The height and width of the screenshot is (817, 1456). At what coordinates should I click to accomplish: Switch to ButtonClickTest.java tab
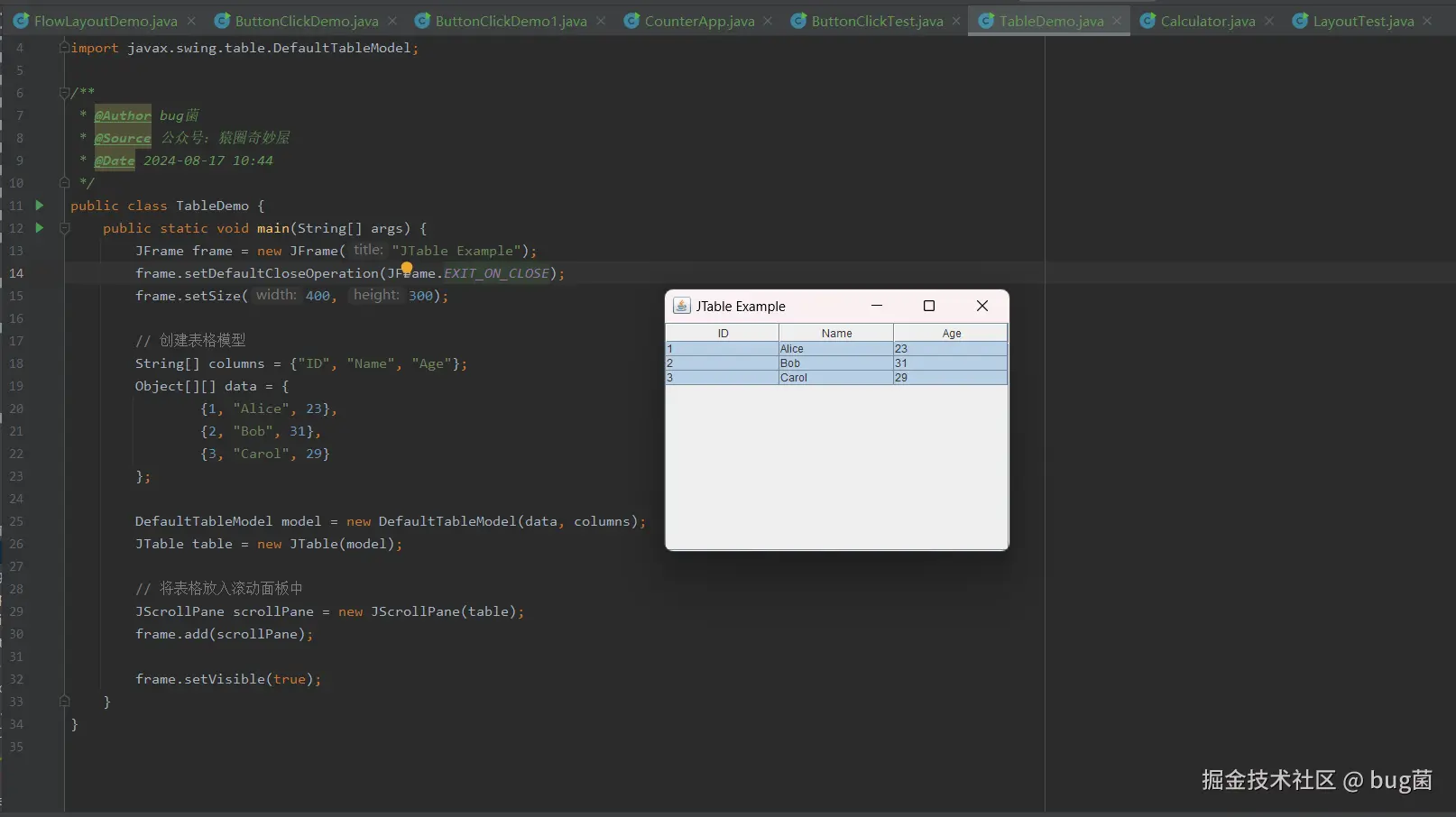pyautogui.click(x=876, y=21)
